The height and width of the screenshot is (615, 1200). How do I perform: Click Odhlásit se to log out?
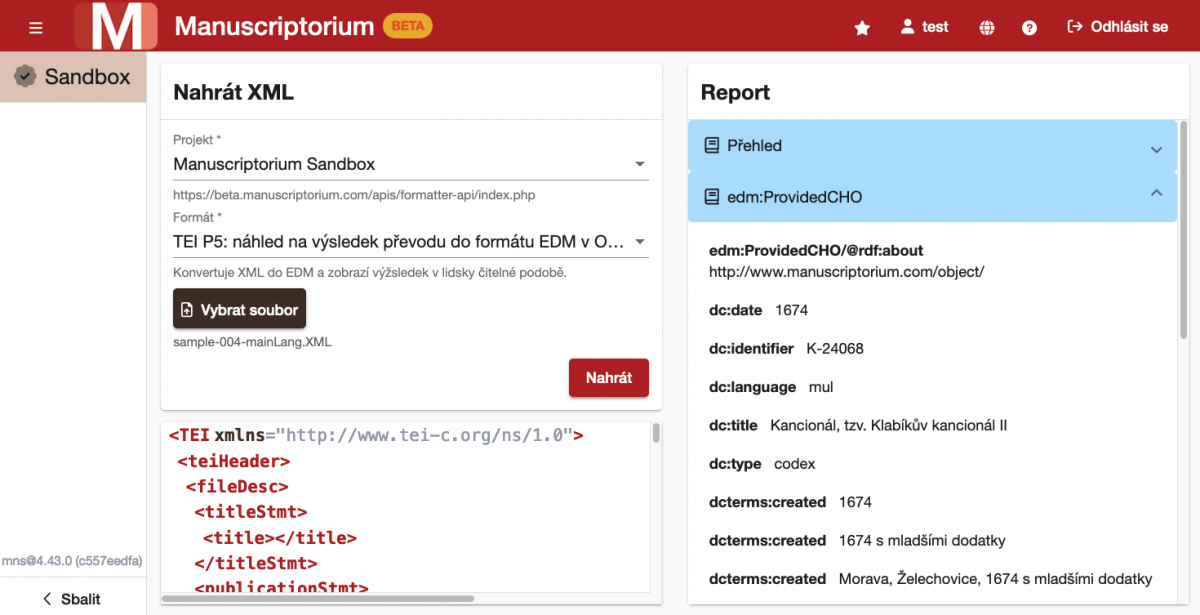(x=1118, y=27)
